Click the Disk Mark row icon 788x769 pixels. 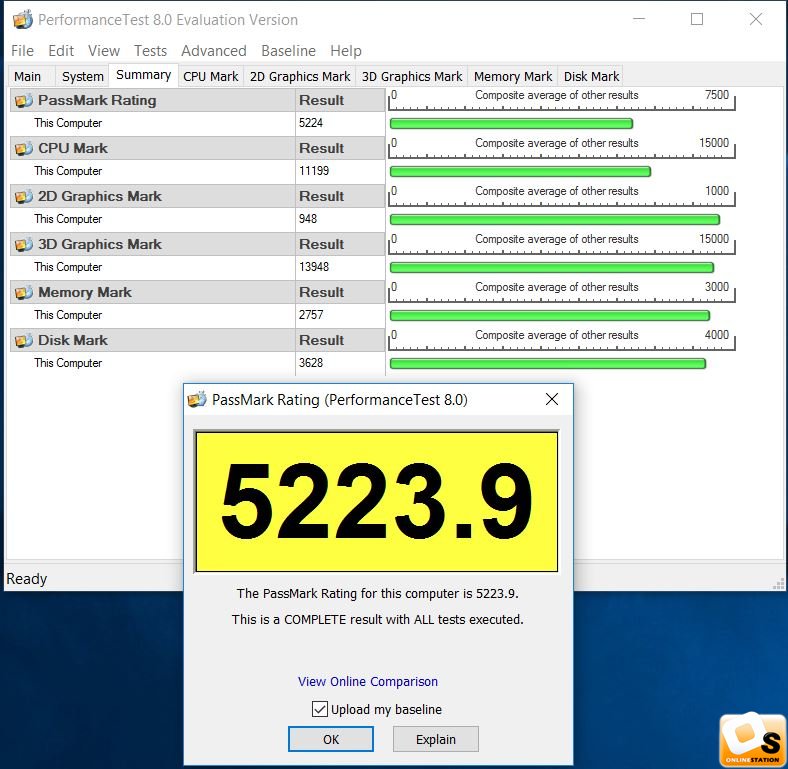(x=23, y=341)
